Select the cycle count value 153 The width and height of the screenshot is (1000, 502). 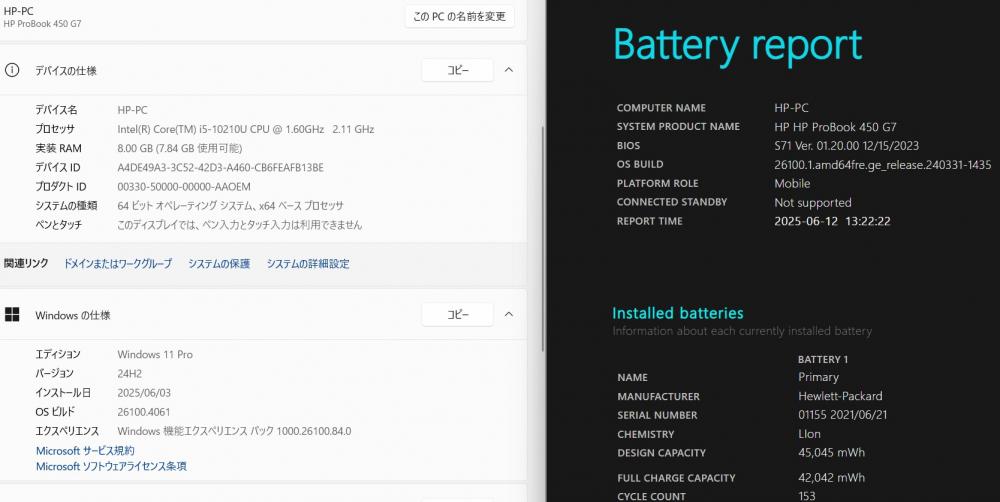point(807,496)
